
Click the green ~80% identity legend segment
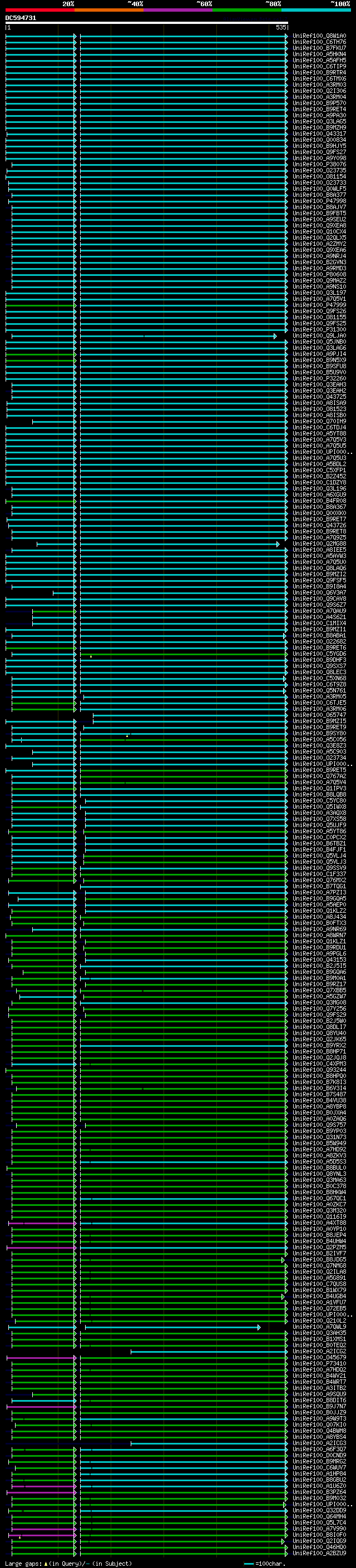pos(247,10)
